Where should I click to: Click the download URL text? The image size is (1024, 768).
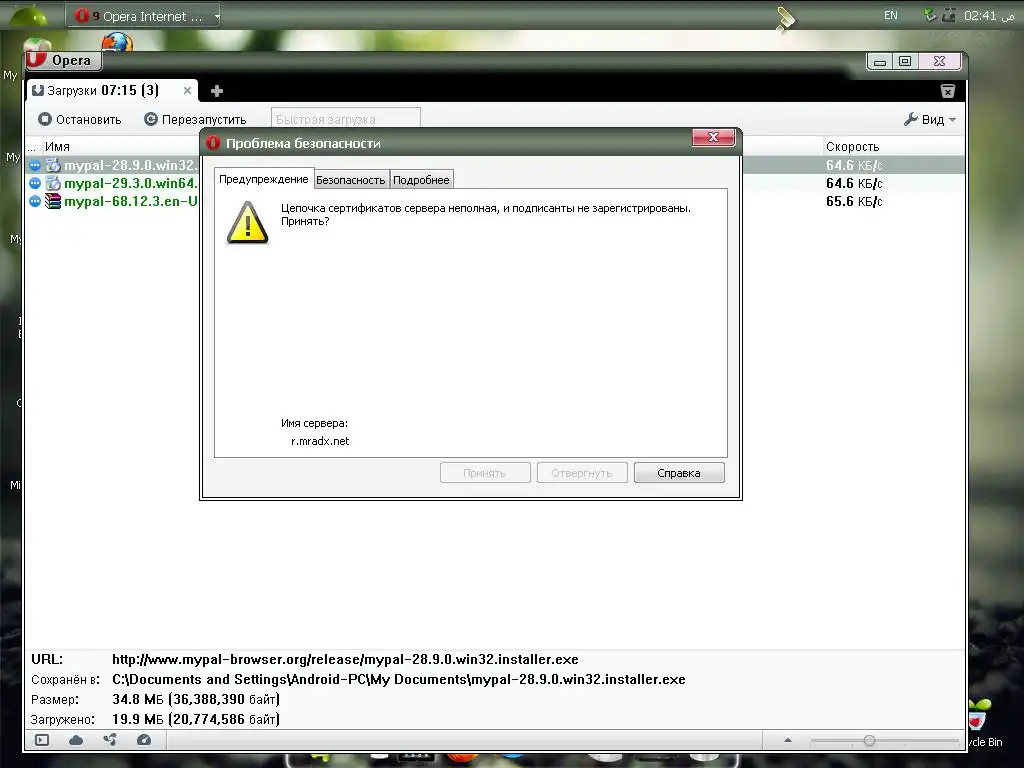coord(345,660)
